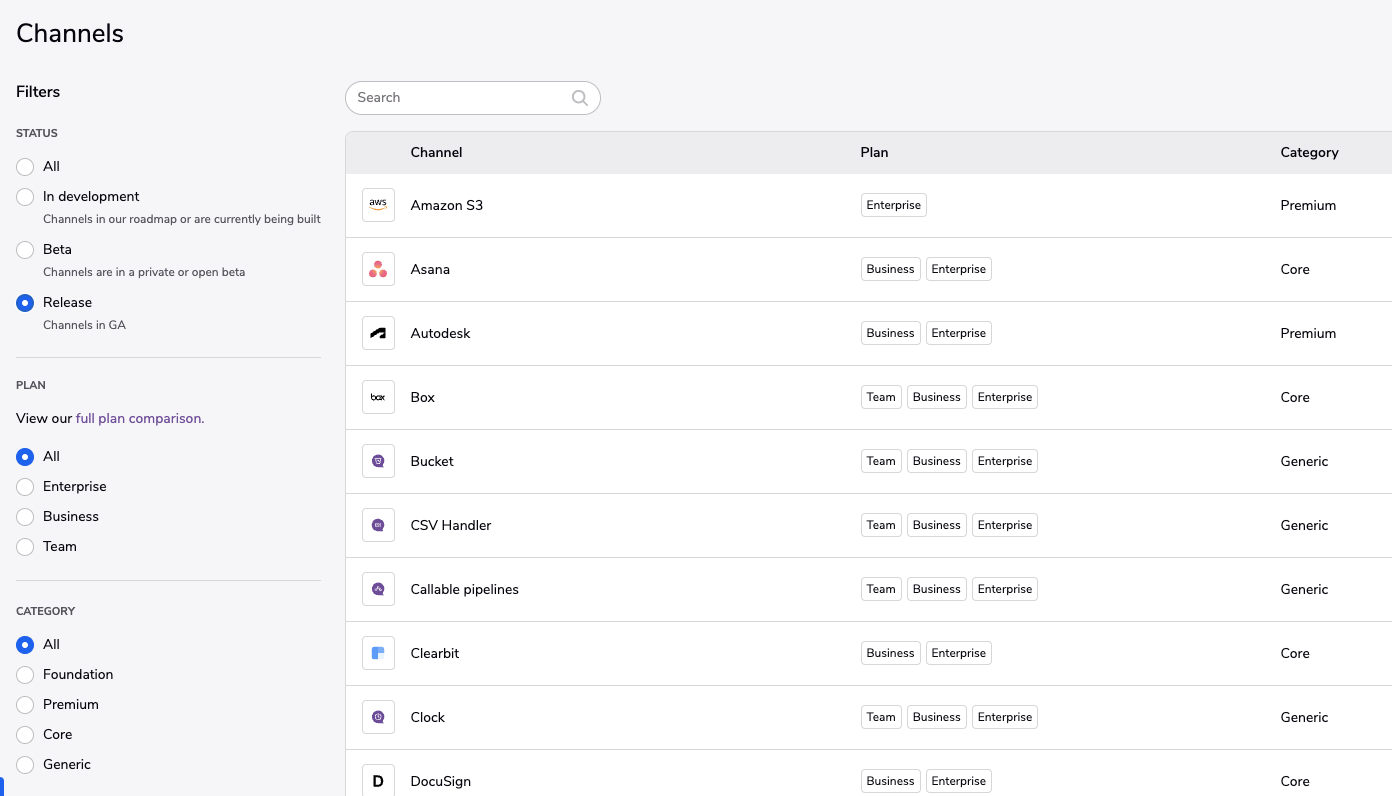Open the Autodesk channel row
Screen dimensions: 1392x796
[869, 333]
